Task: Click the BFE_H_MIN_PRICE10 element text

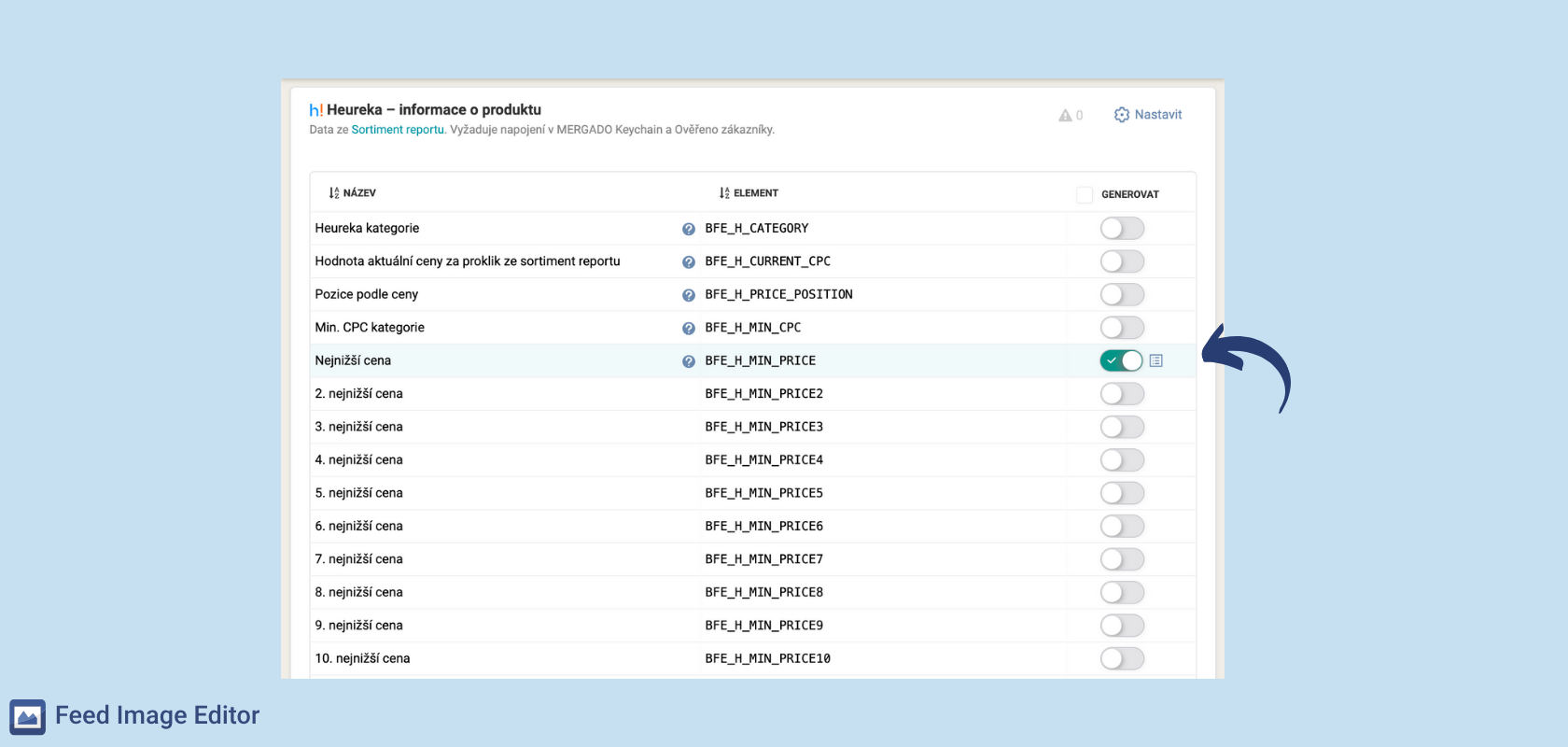Action: [x=768, y=659]
